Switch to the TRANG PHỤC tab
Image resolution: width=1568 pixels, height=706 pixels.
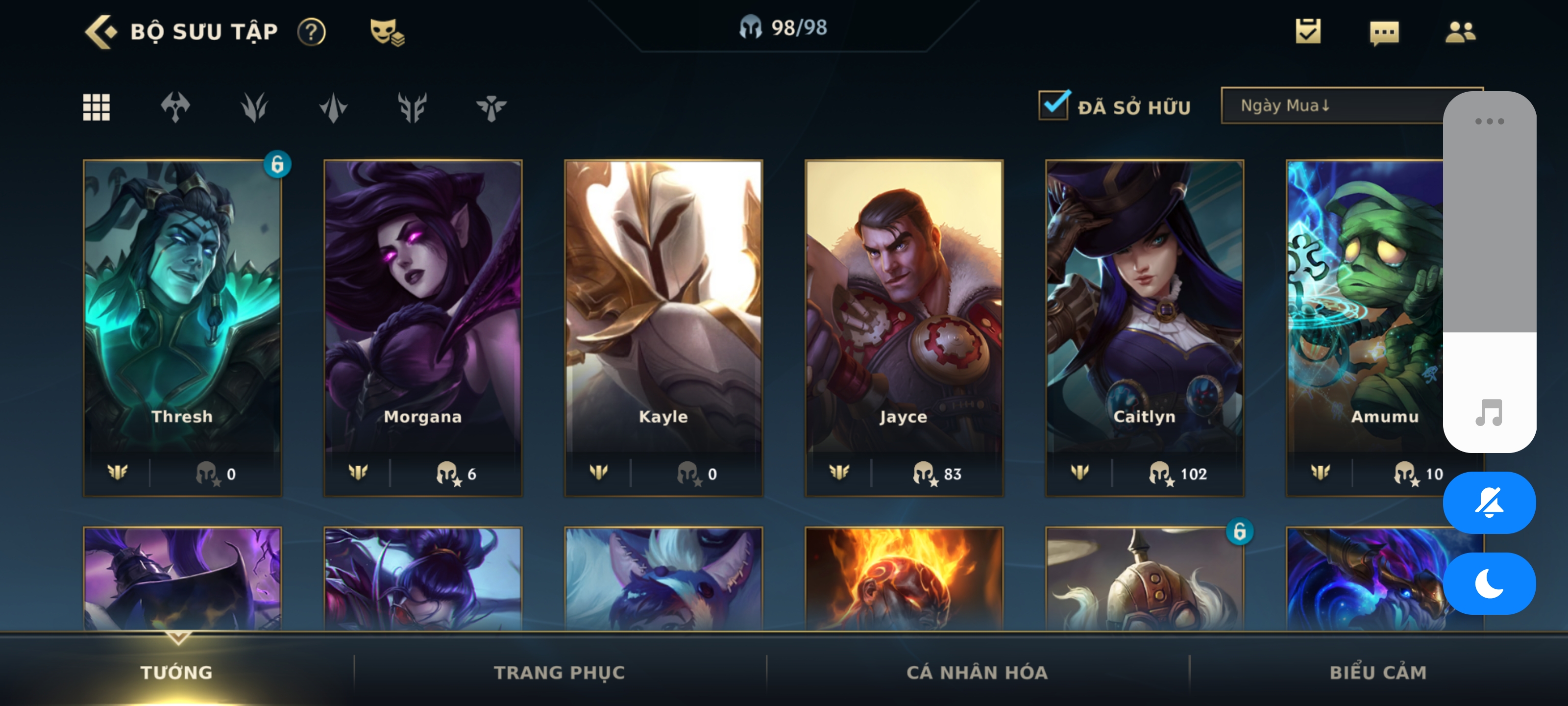coord(560,673)
